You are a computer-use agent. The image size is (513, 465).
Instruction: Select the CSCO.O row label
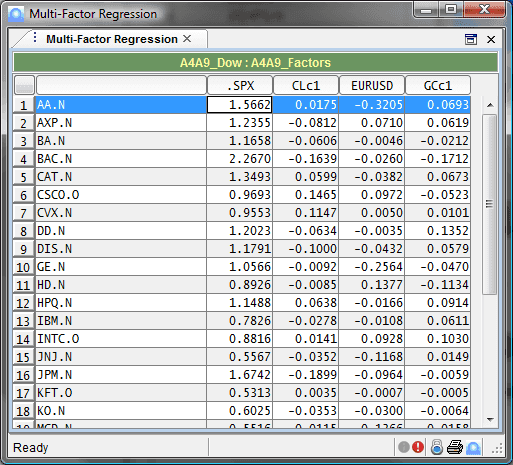click(121, 195)
